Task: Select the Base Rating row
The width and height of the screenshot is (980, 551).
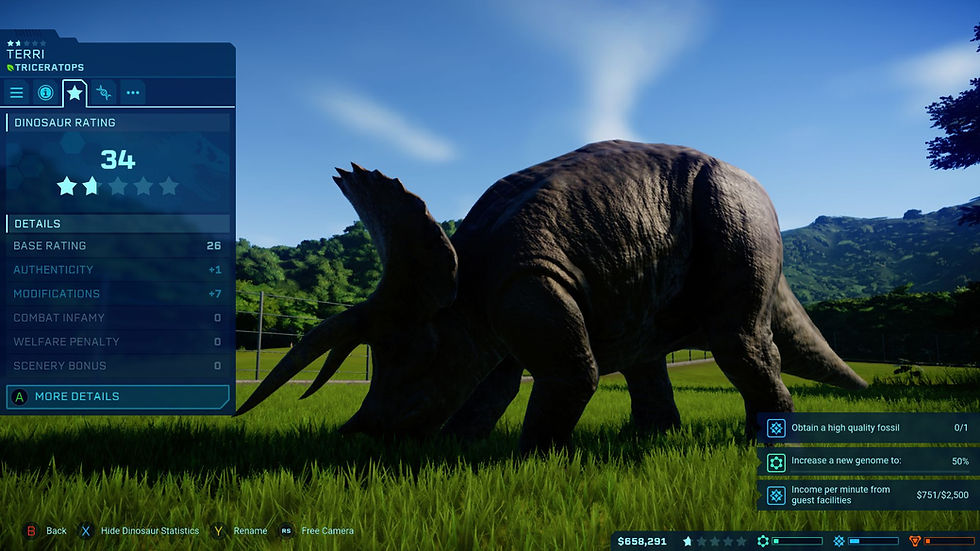Action: (x=118, y=246)
